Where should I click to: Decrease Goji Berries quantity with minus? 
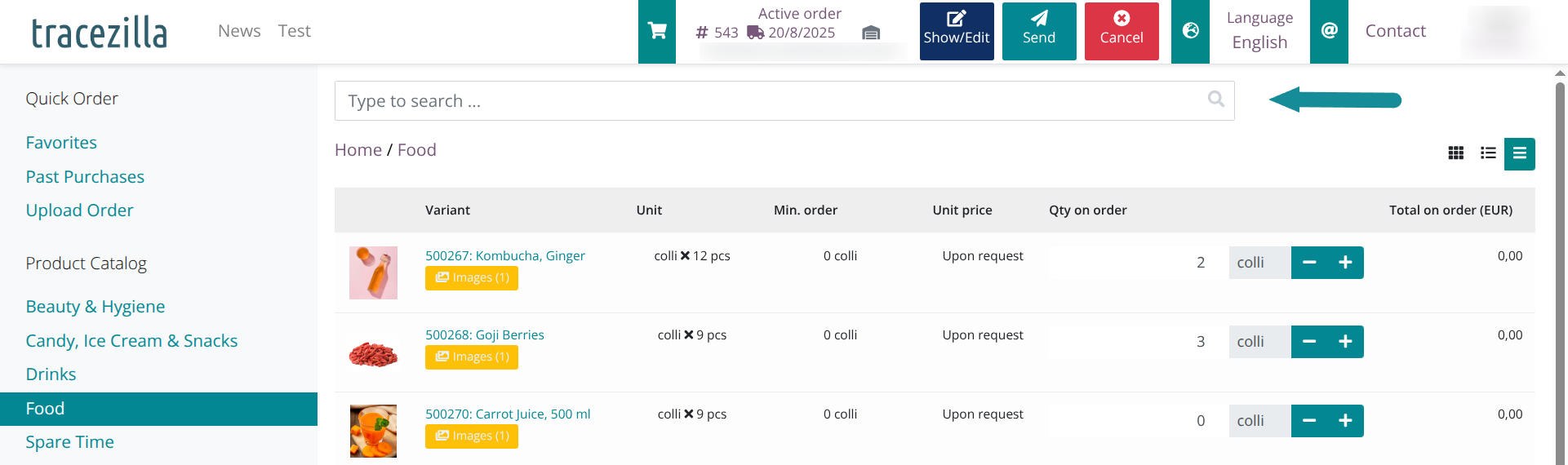pos(1309,342)
